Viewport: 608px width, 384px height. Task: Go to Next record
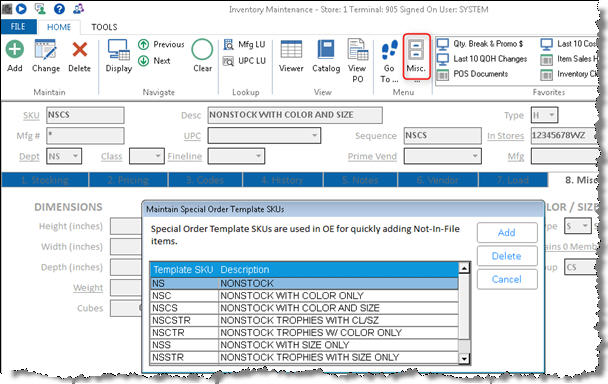154,61
